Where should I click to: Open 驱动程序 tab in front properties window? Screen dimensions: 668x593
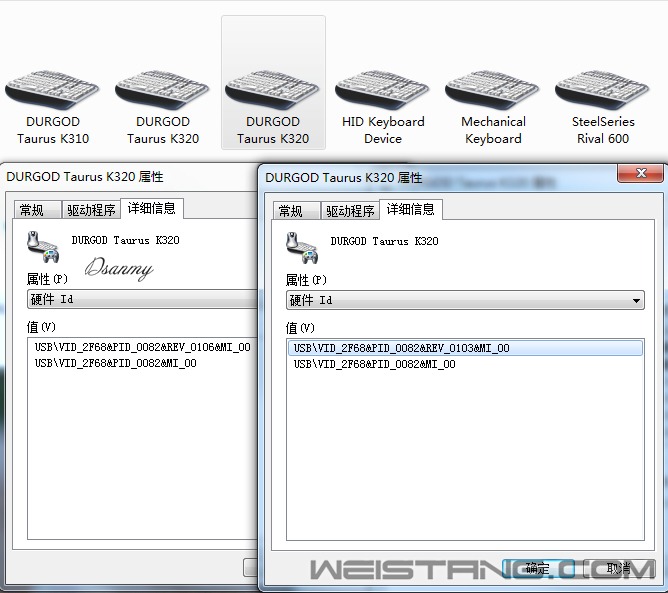pos(350,211)
